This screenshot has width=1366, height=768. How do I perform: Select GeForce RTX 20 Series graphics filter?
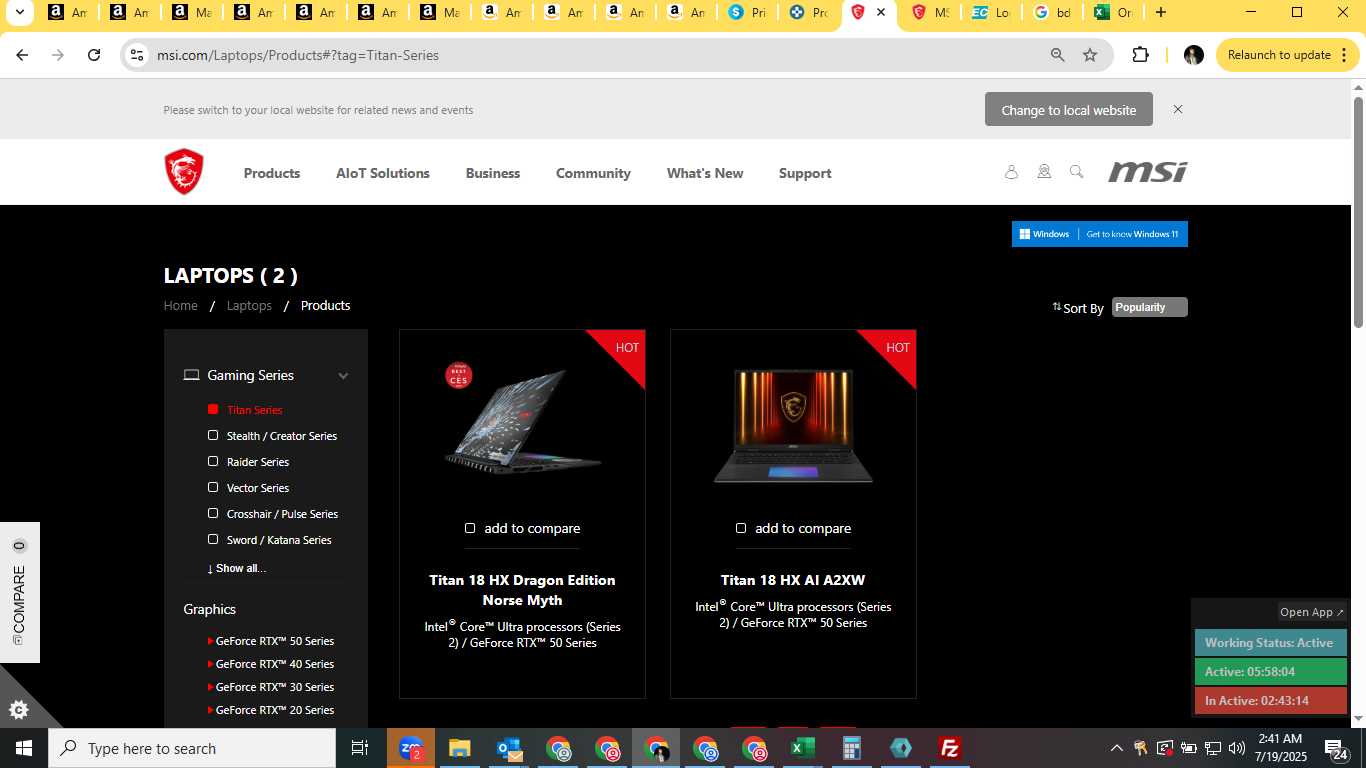pos(274,710)
